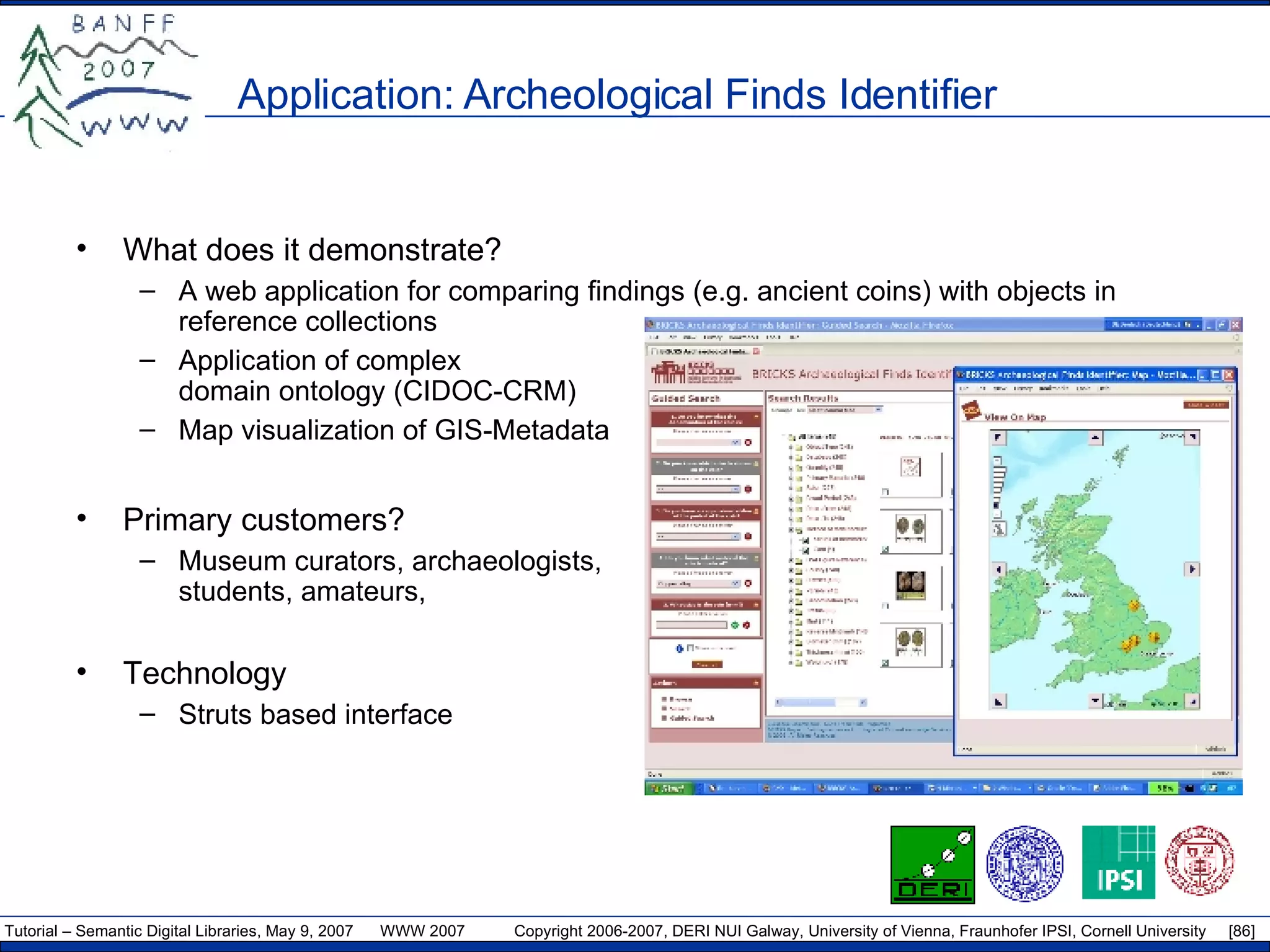Screen dimensions: 1270x952
Task: Collapse the Actions panel
Action: [x=756, y=682]
